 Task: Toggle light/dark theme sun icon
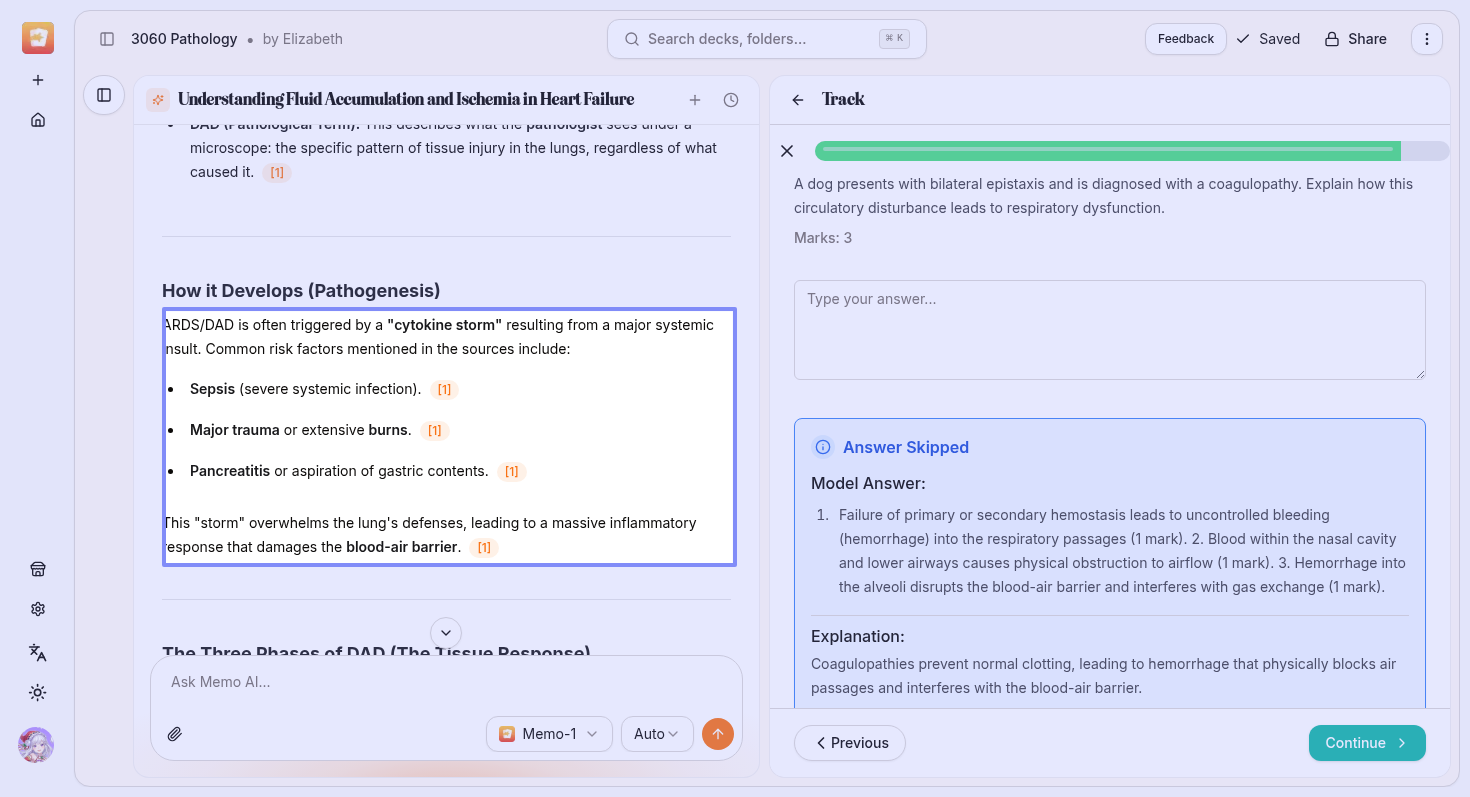[x=38, y=693]
